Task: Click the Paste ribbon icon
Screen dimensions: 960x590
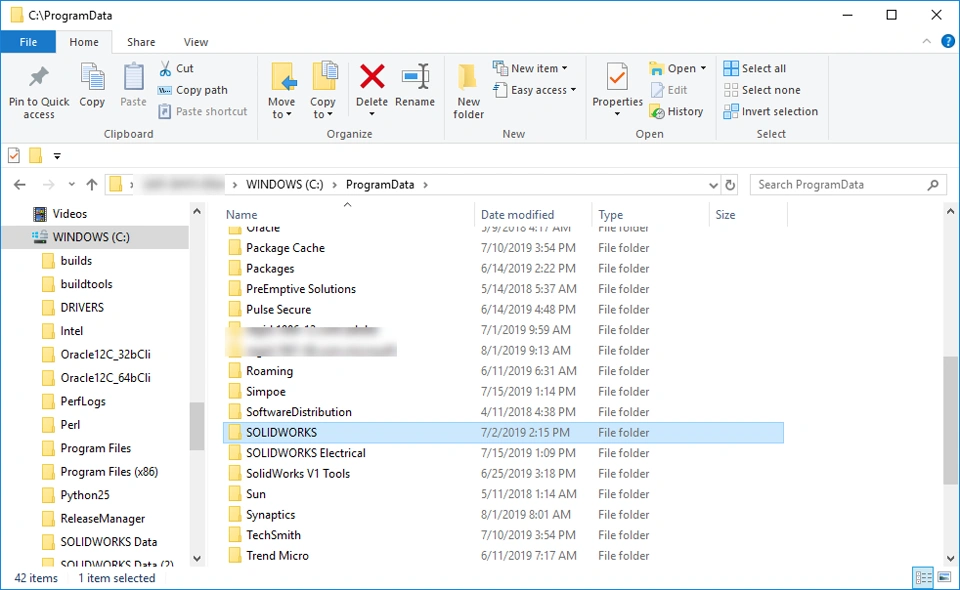Action: 133,77
